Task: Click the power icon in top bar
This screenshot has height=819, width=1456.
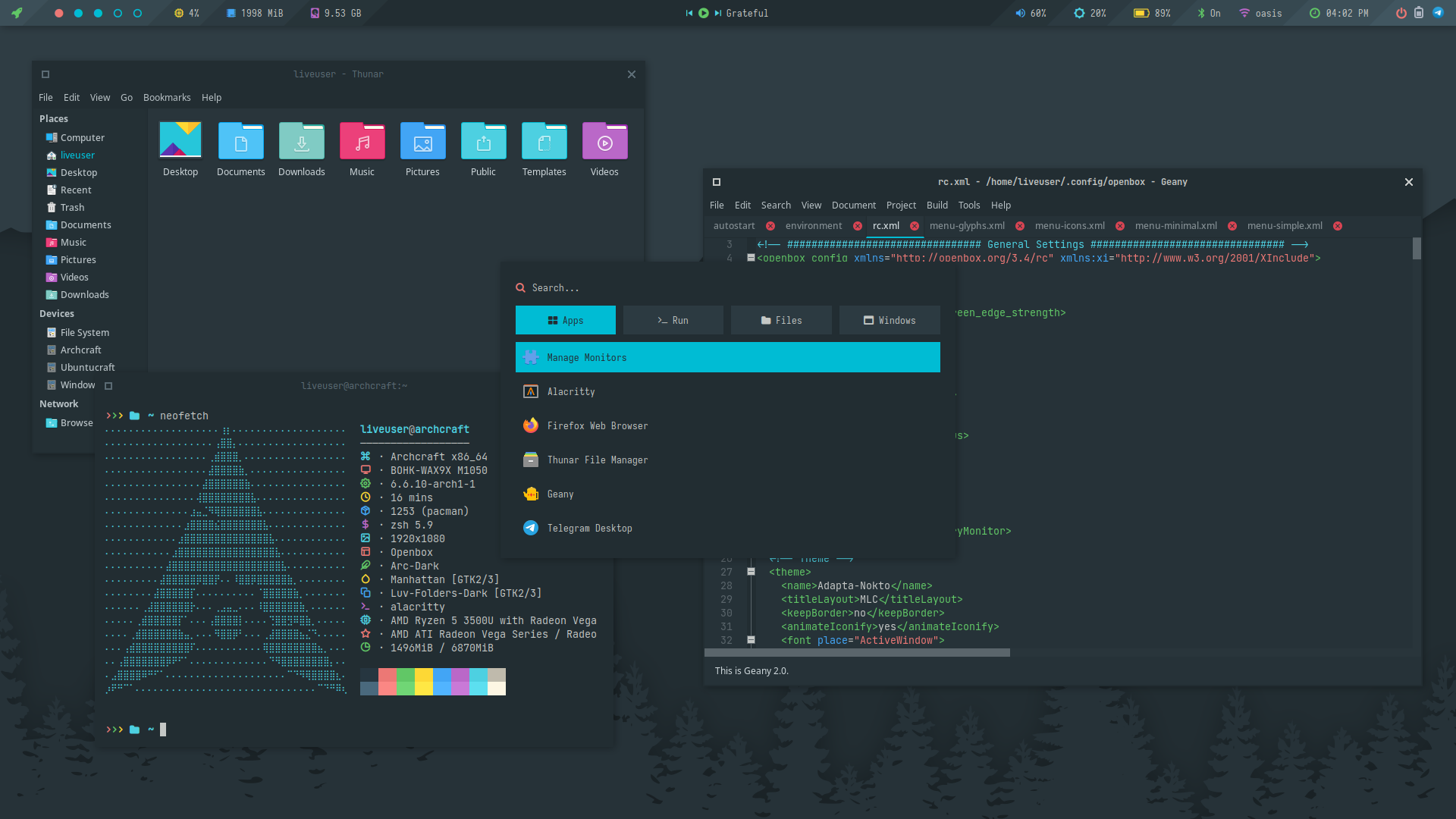Action: 1401,13
